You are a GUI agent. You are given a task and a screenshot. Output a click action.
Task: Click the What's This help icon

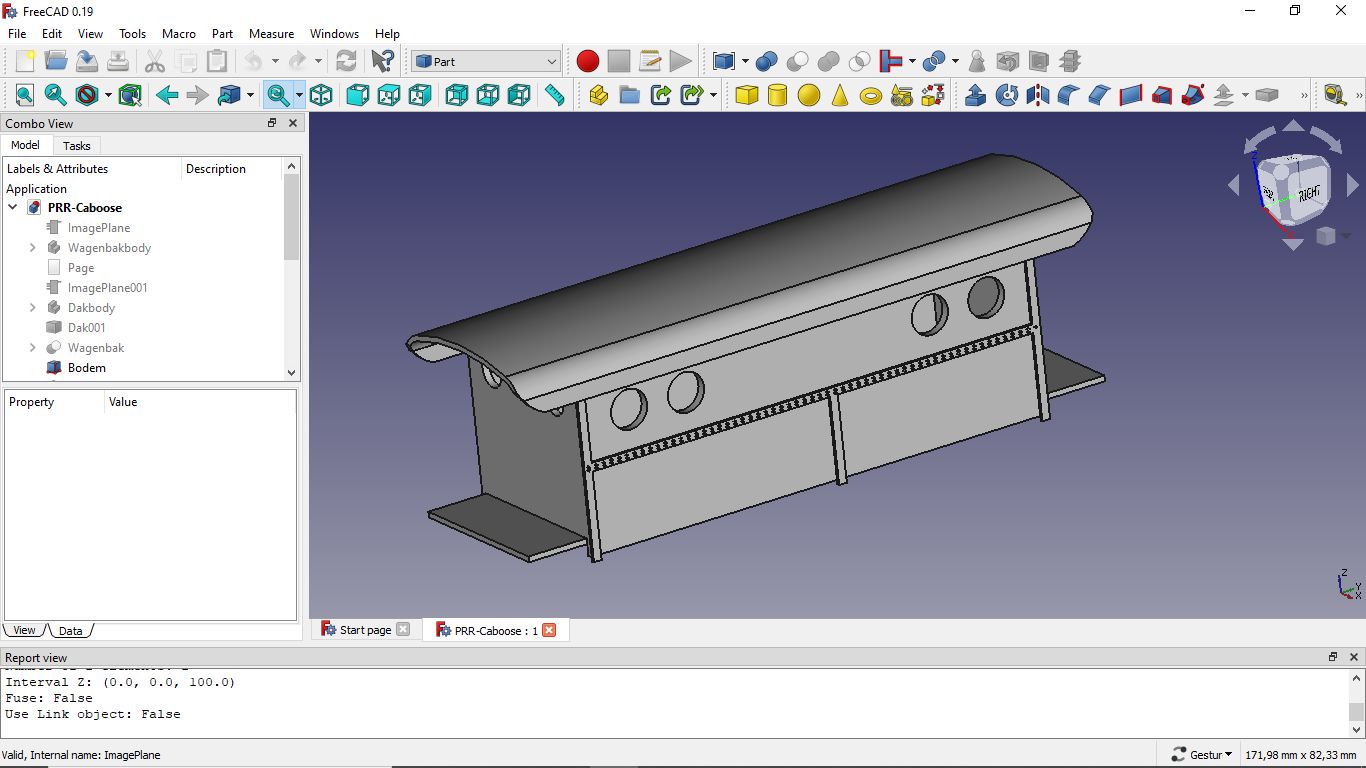coord(382,61)
